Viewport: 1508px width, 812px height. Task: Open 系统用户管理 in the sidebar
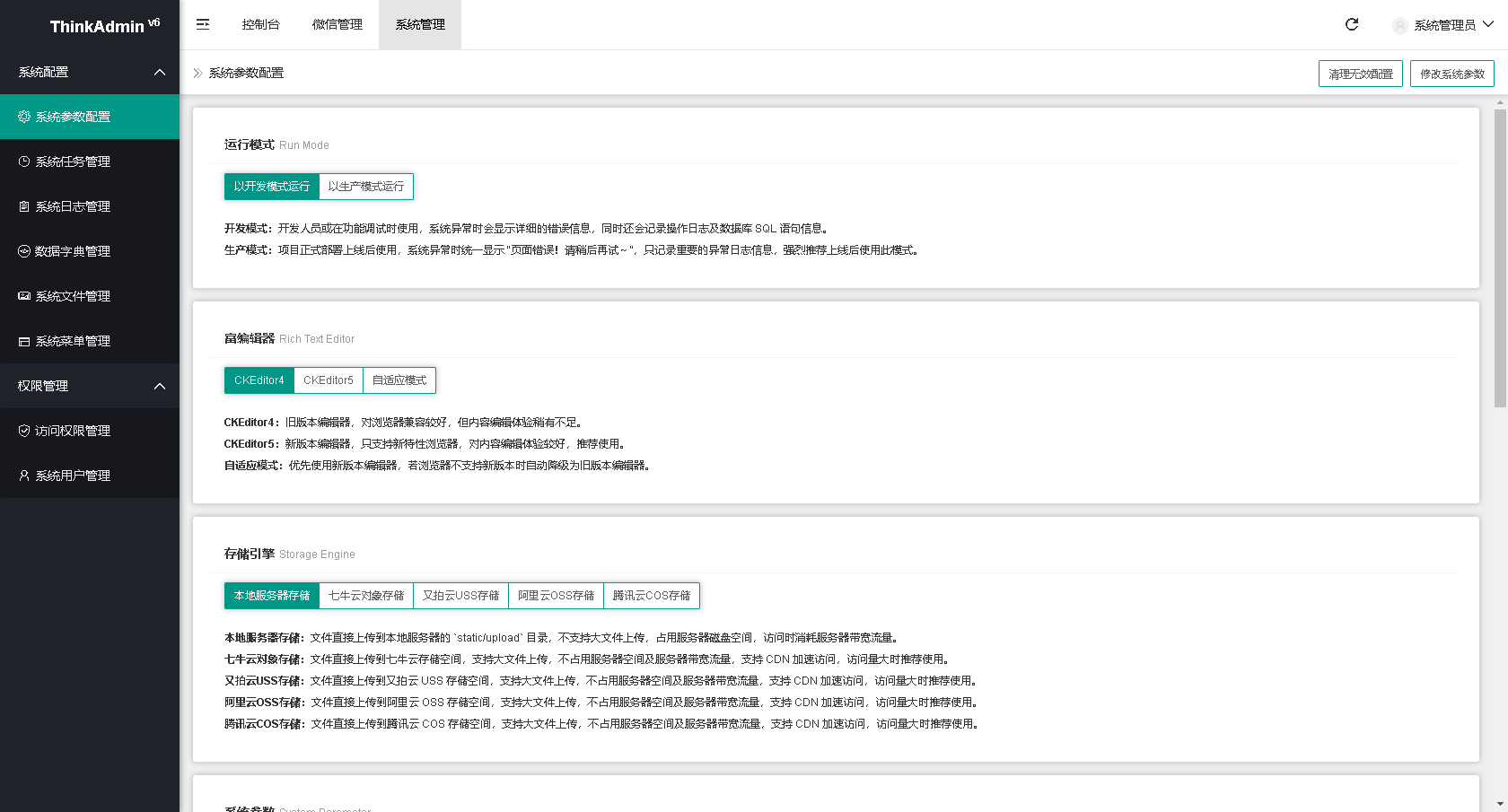coord(90,476)
